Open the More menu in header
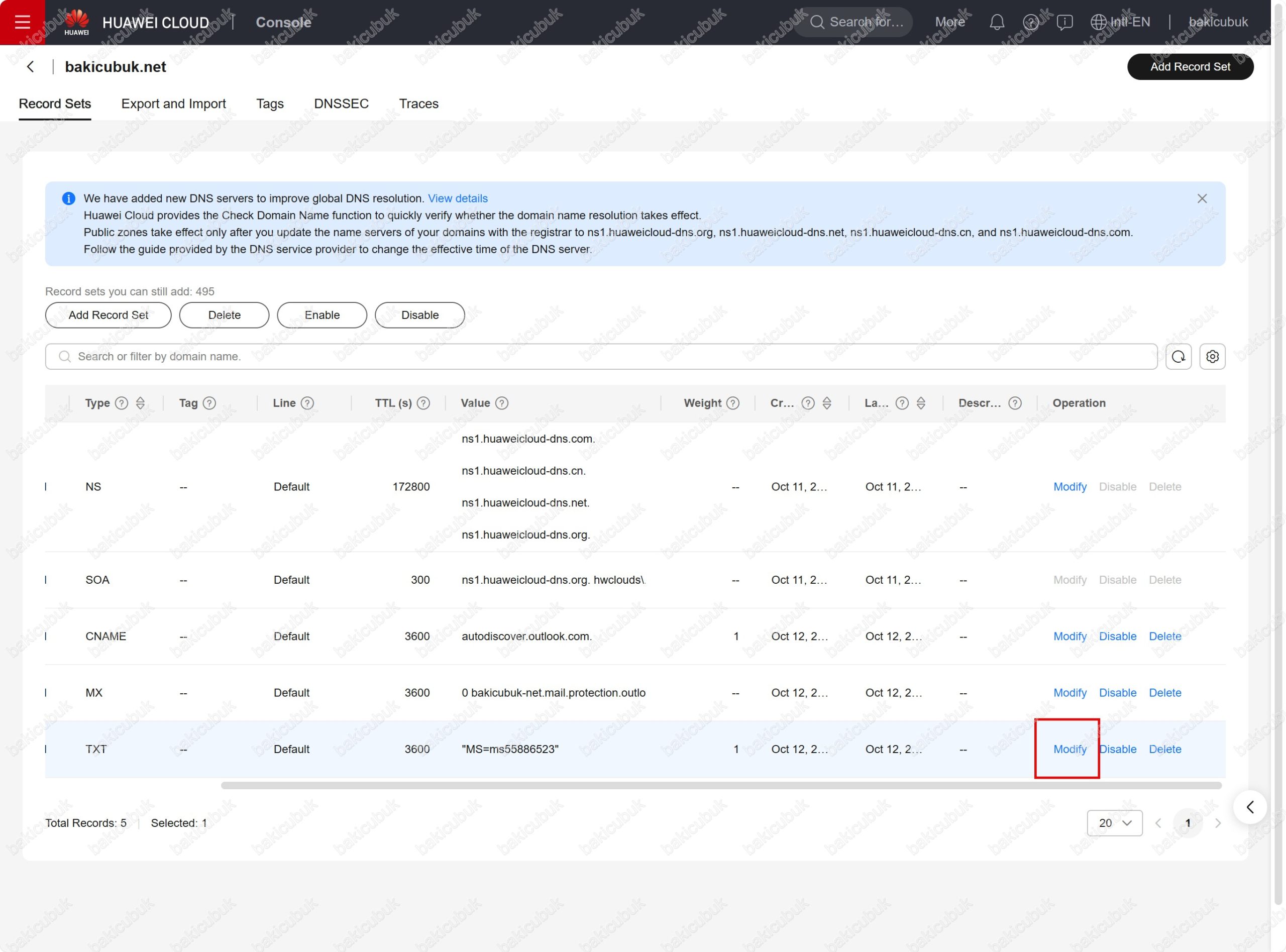Viewport: 1286px width, 952px height. (949, 22)
